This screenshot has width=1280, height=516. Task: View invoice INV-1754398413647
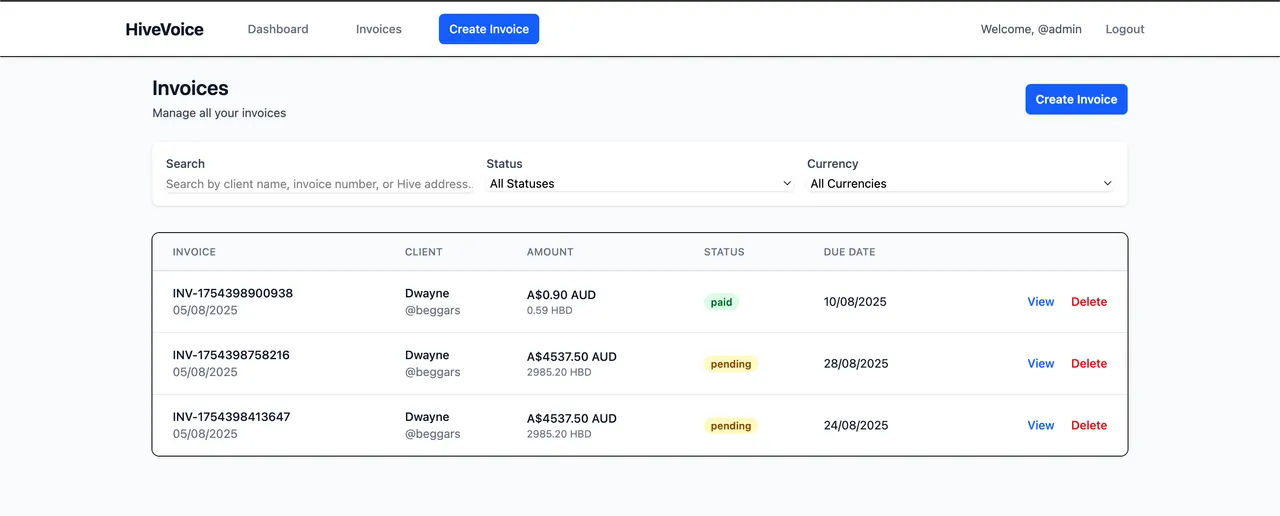(x=1041, y=426)
